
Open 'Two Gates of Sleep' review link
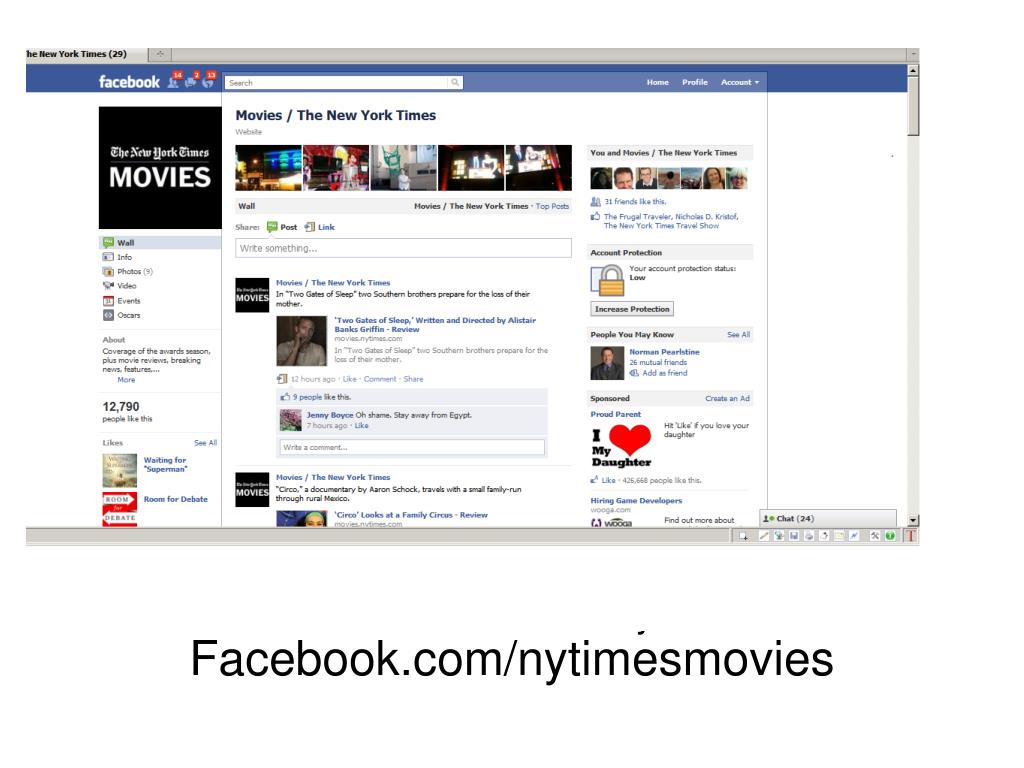coord(435,325)
